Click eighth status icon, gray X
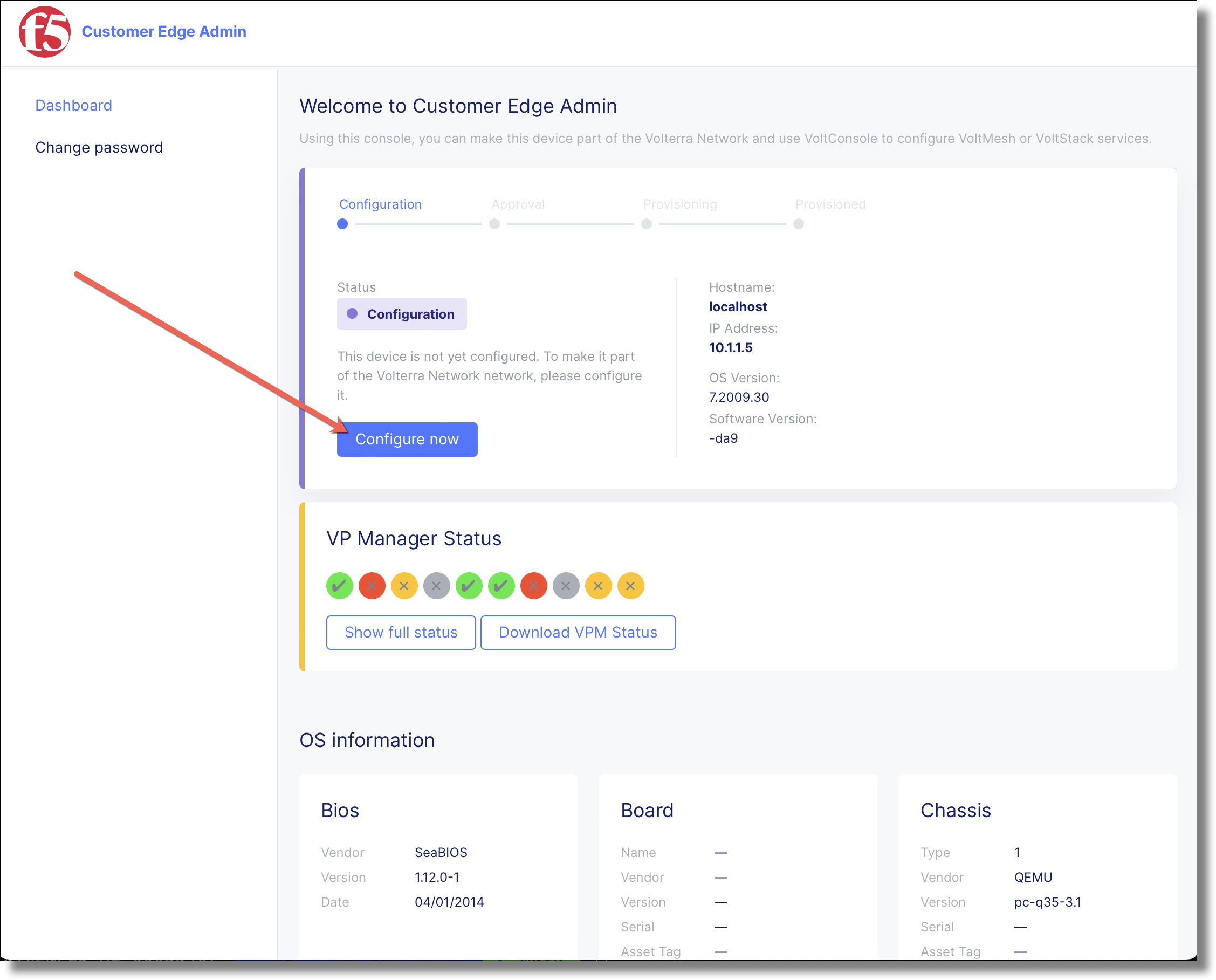This screenshot has width=1216, height=980. pos(566,586)
